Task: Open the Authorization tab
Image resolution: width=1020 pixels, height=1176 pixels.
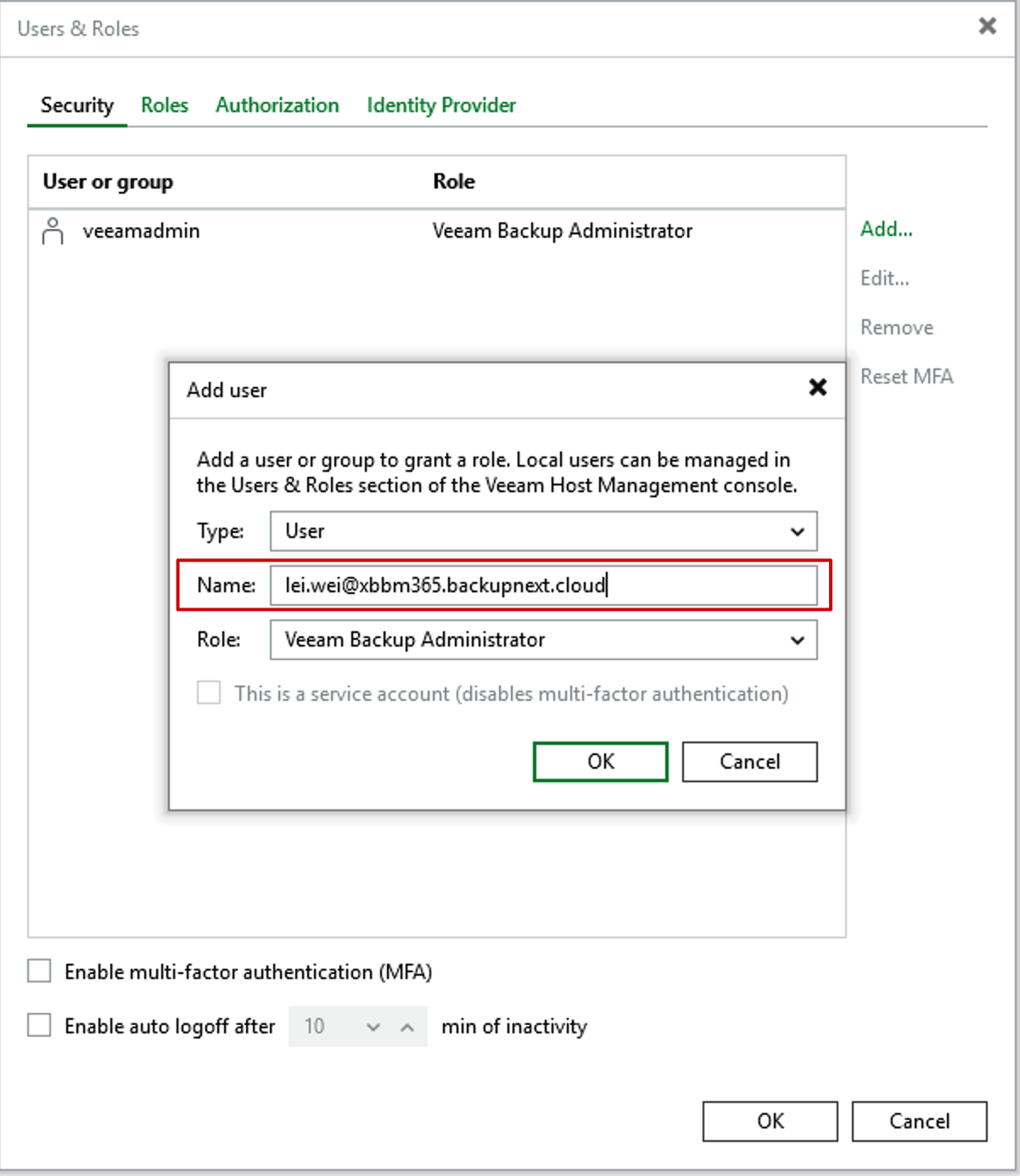Action: (x=277, y=105)
